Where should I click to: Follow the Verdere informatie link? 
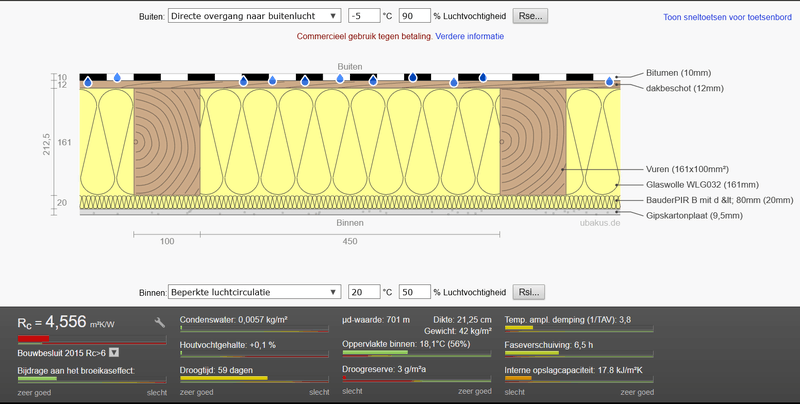pyautogui.click(x=470, y=36)
